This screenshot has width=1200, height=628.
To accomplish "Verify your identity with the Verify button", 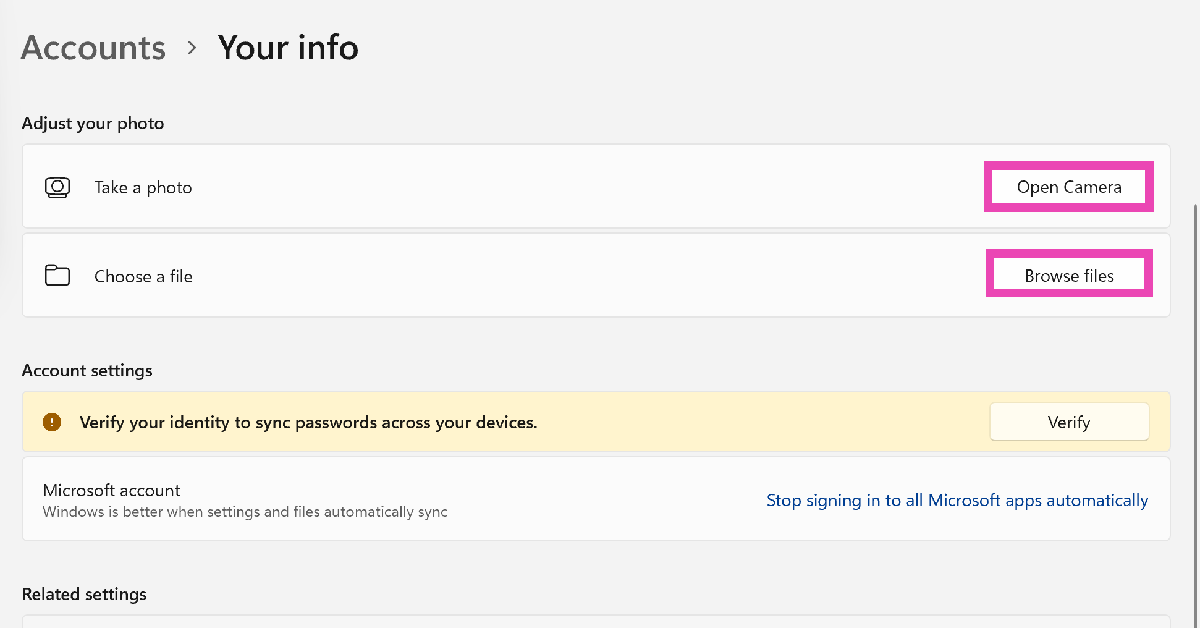I will 1069,422.
